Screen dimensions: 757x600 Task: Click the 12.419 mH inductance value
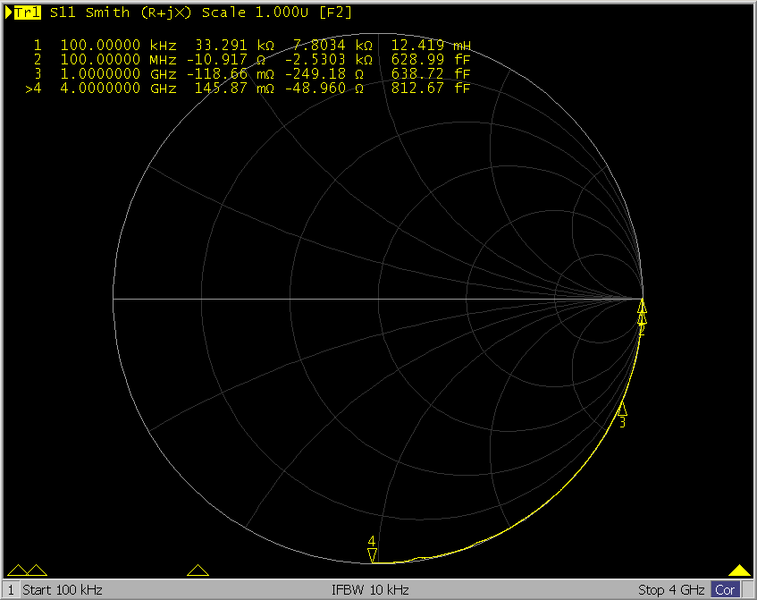431,45
